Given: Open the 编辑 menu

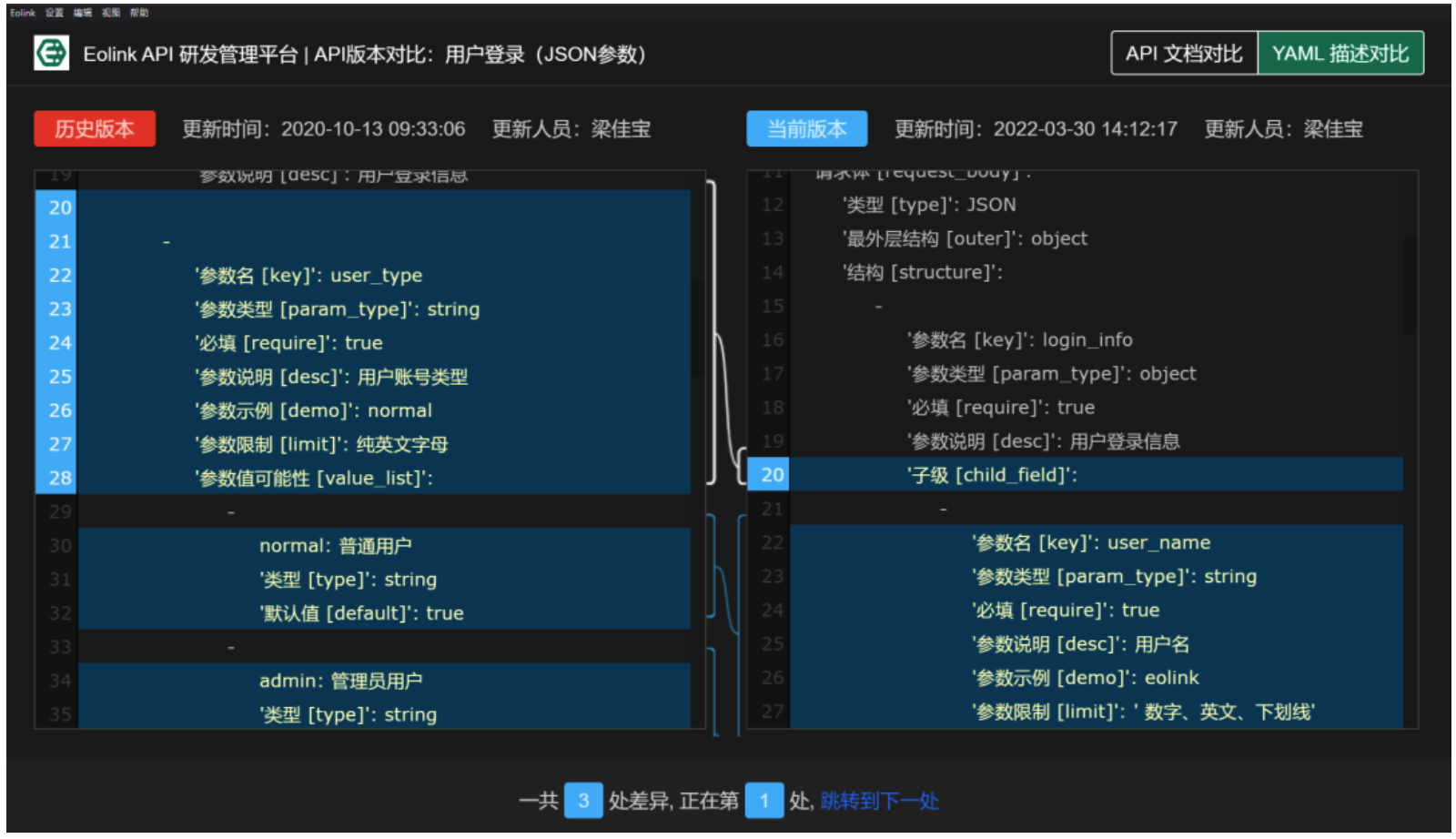Looking at the screenshot, I should [83, 13].
